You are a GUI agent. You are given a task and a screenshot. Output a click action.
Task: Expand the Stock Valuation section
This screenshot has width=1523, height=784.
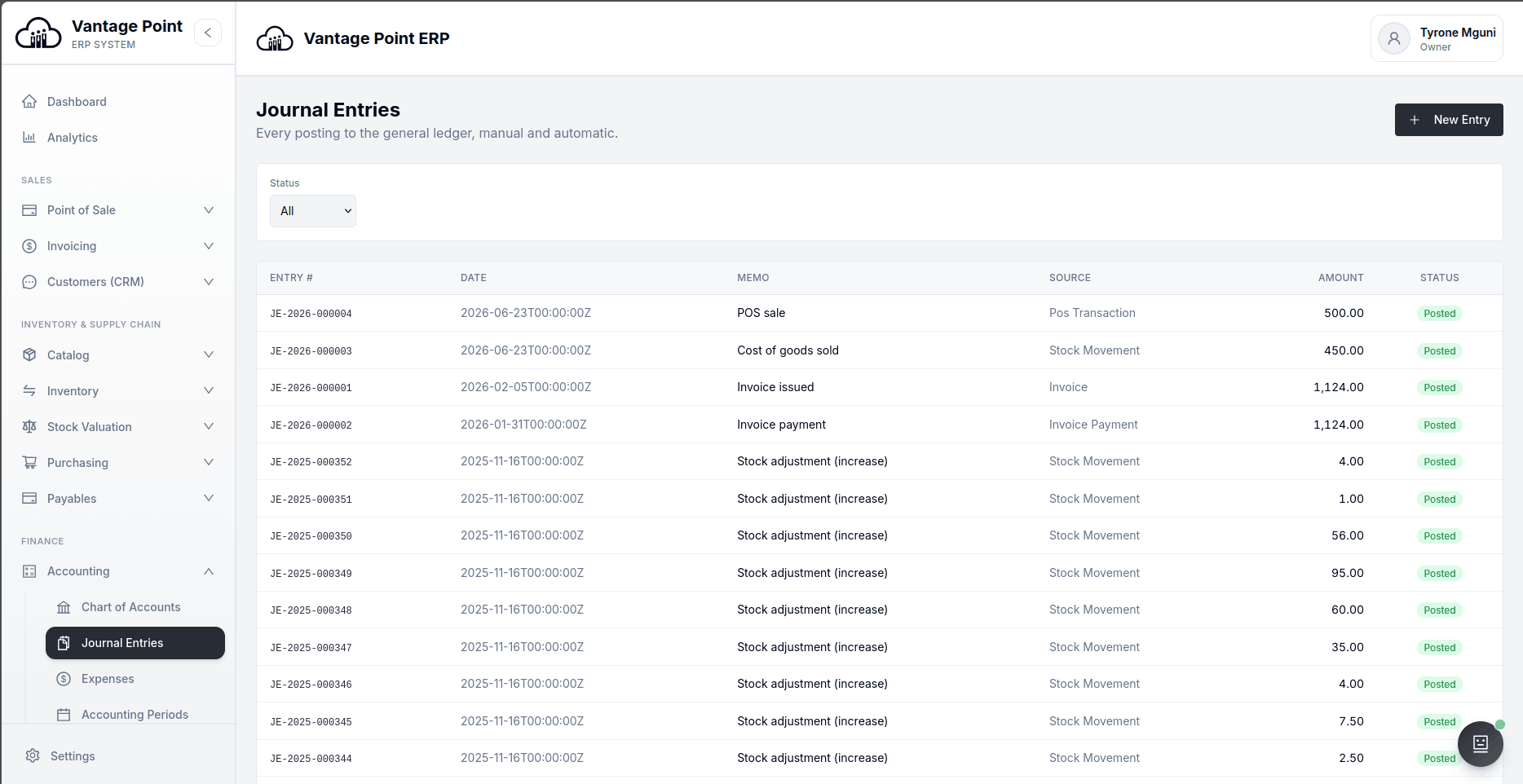tap(119, 427)
